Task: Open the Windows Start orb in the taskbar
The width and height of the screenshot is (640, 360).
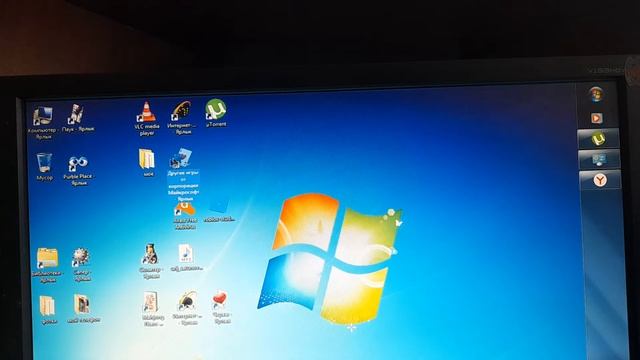Action: [596, 94]
